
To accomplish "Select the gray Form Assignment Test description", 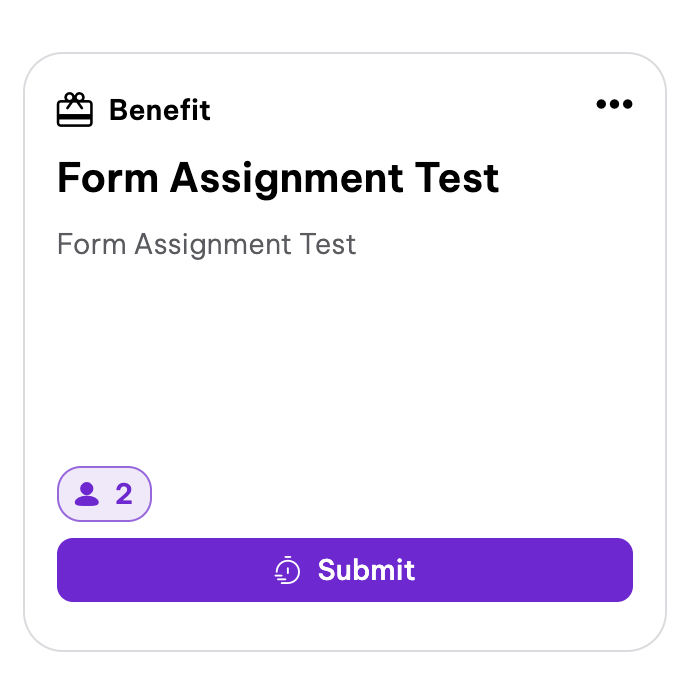I will 206,244.
